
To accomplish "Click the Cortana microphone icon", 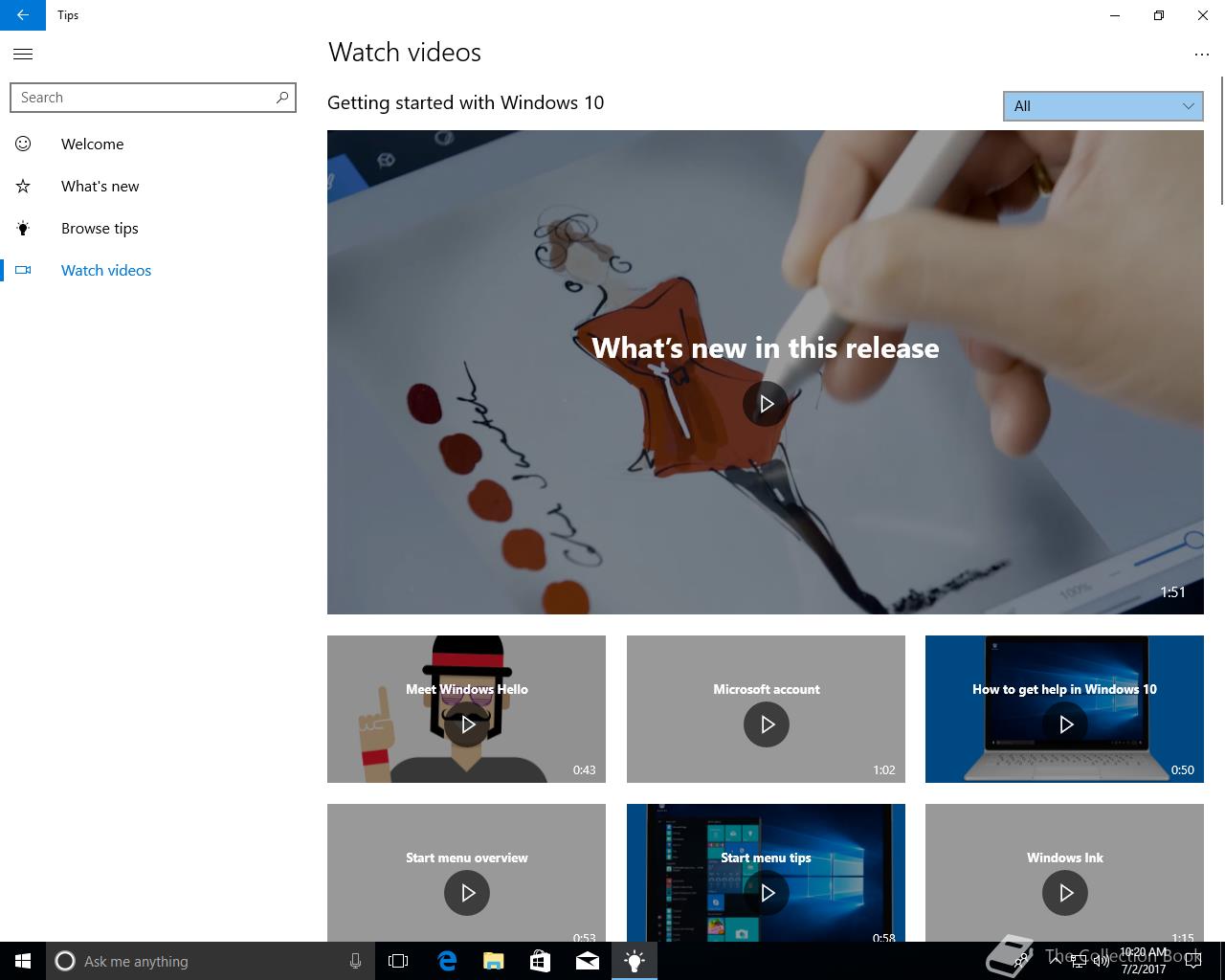I will pyautogui.click(x=355, y=961).
